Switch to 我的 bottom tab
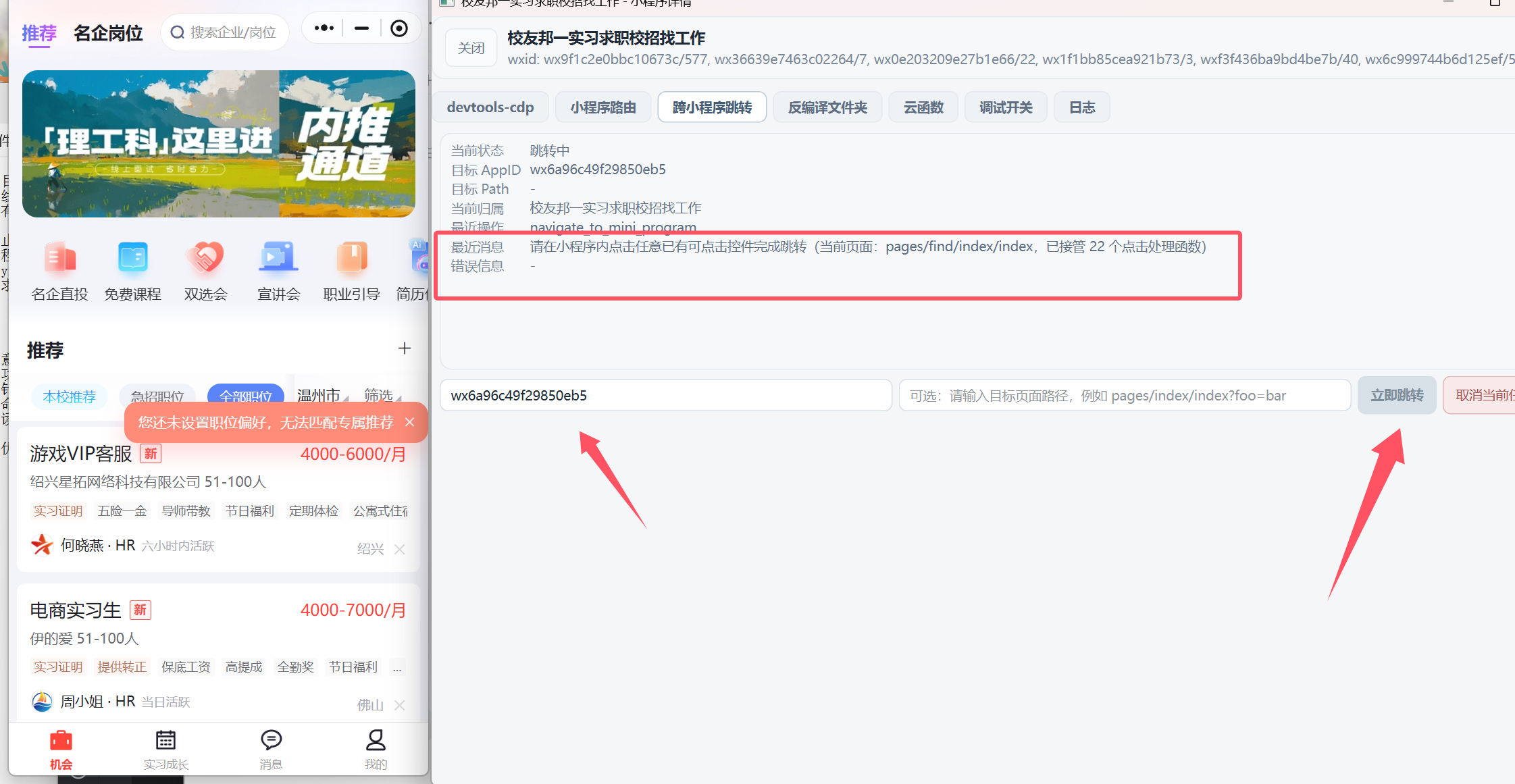 coord(376,750)
